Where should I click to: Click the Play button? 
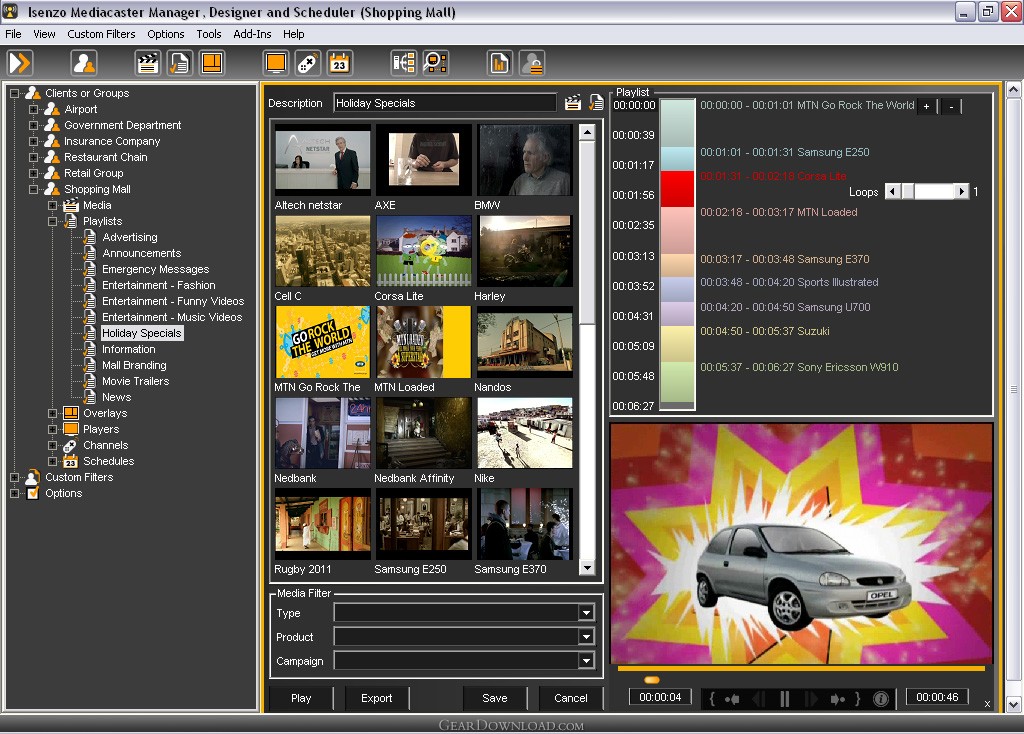tap(301, 698)
